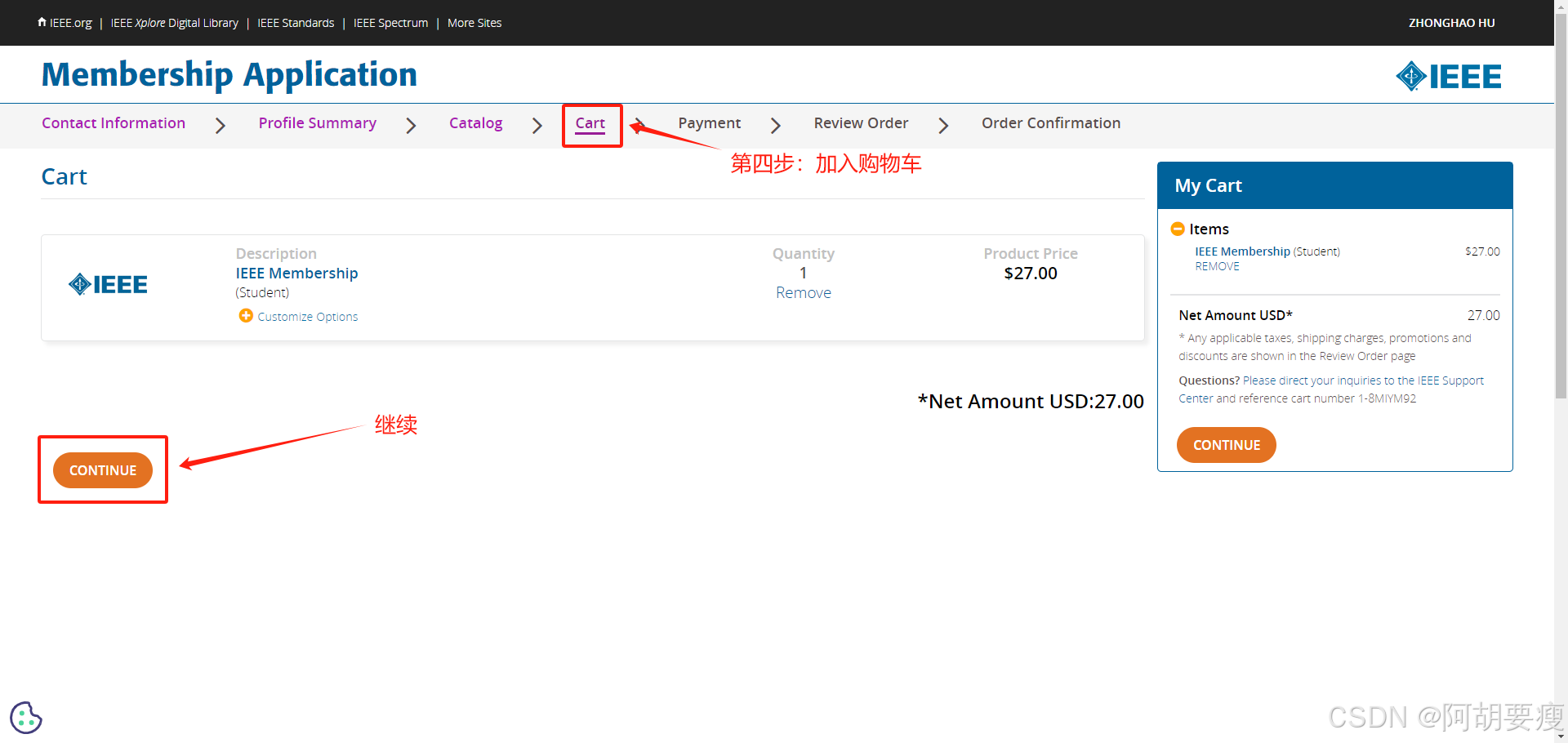
Task: Open IEEE Xplore Digital Library link
Action: coord(174,23)
